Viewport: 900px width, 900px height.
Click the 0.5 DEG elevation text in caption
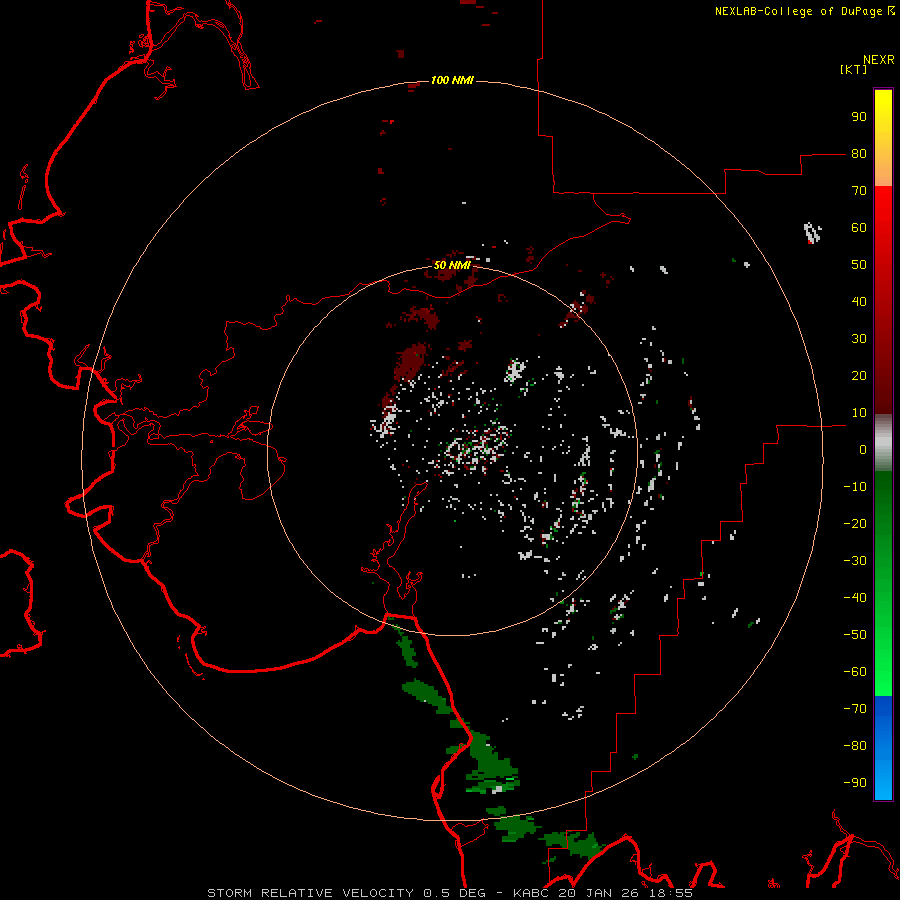pyautogui.click(x=454, y=893)
